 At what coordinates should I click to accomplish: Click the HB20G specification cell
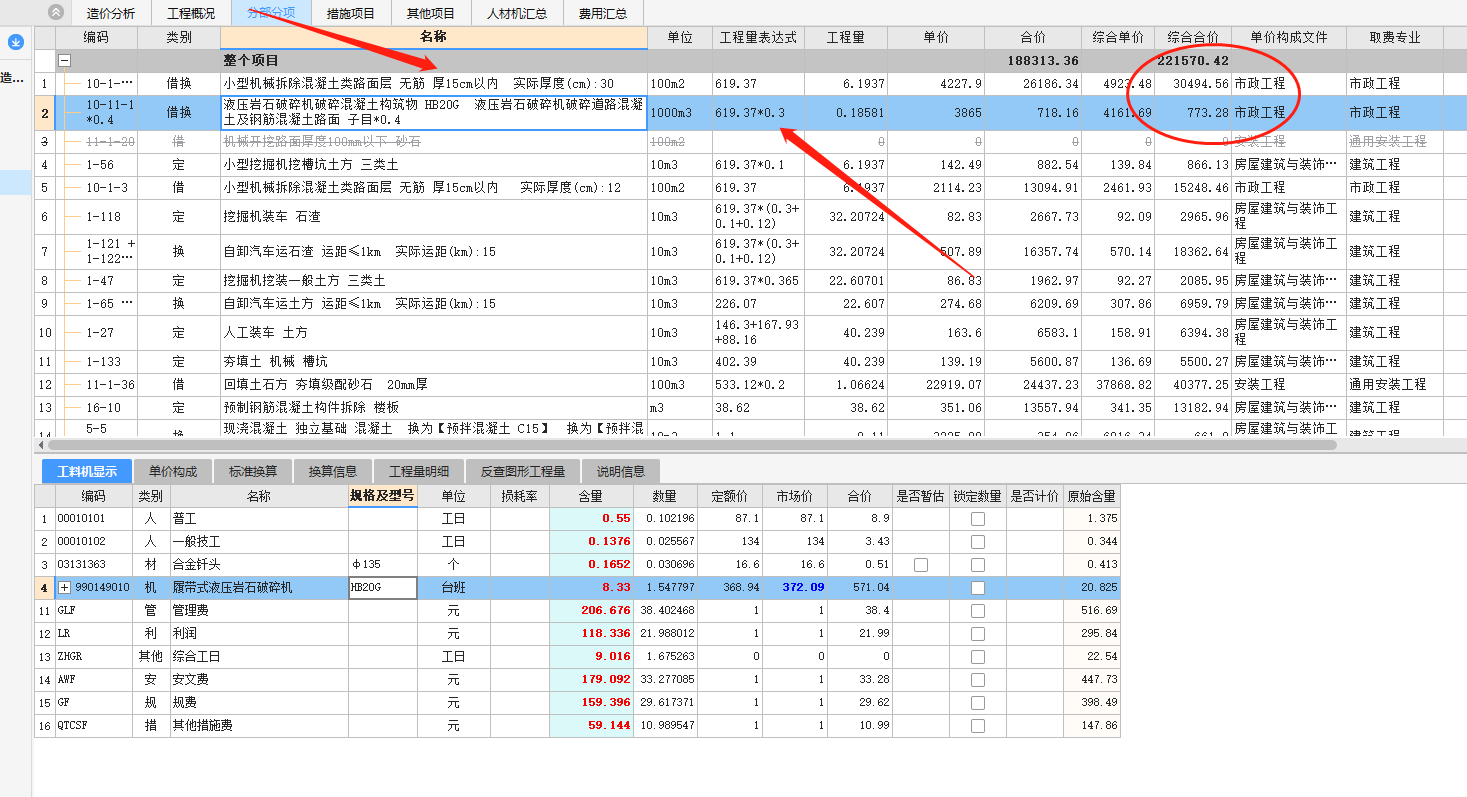click(382, 588)
